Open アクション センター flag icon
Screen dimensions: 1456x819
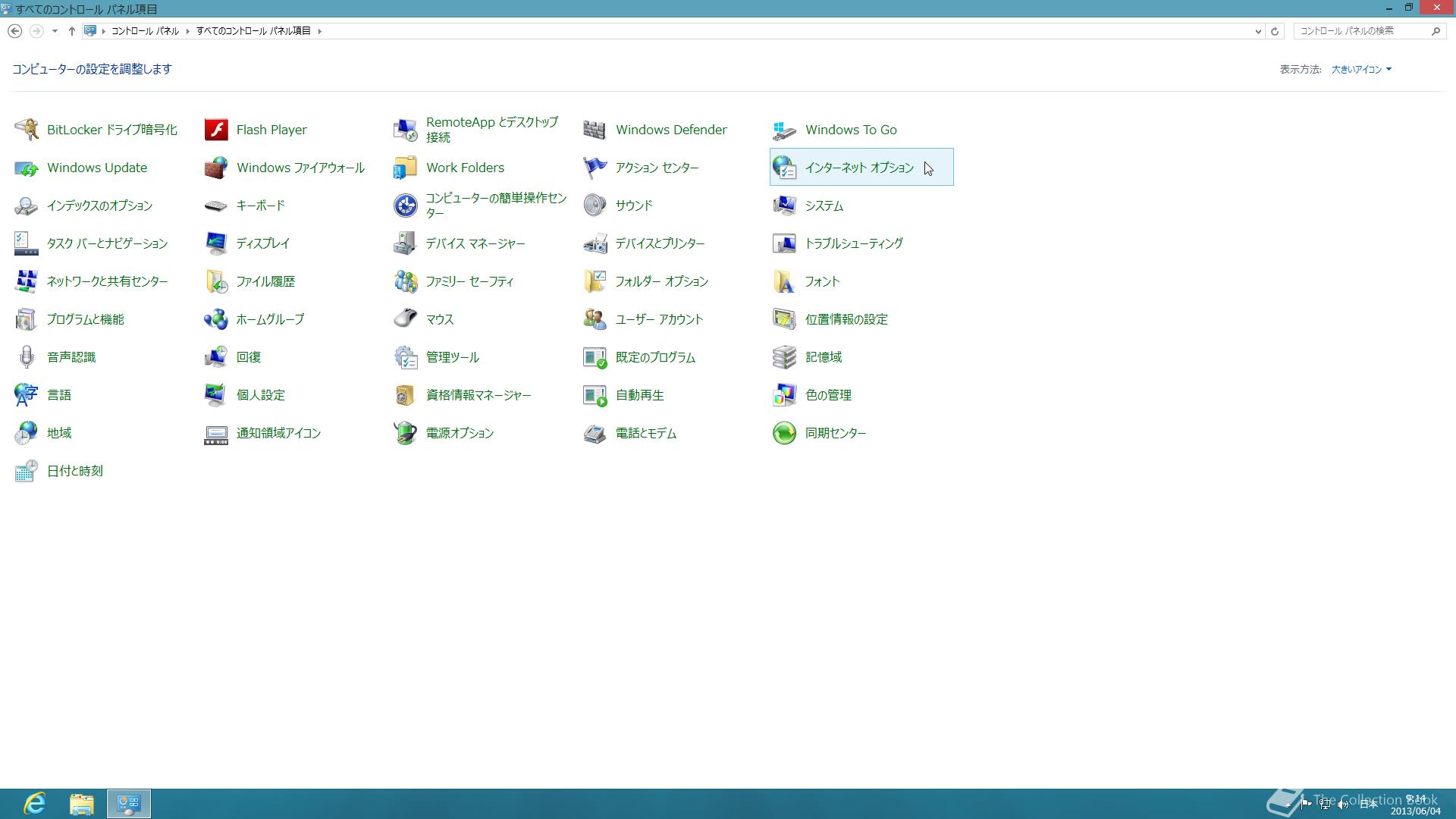point(595,168)
